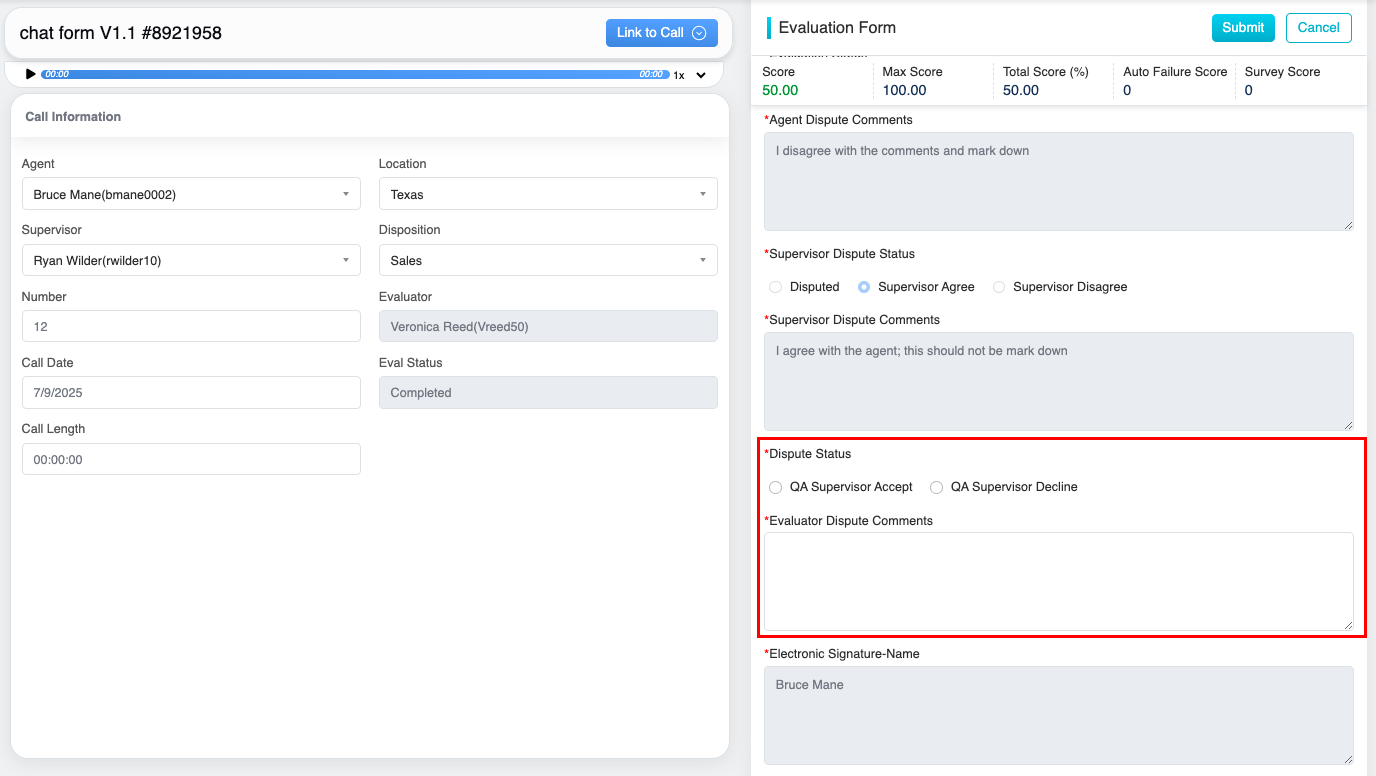Screen dimensions: 1376x776
Task: Click the circled arrow in Link to Call
Action: click(x=699, y=33)
